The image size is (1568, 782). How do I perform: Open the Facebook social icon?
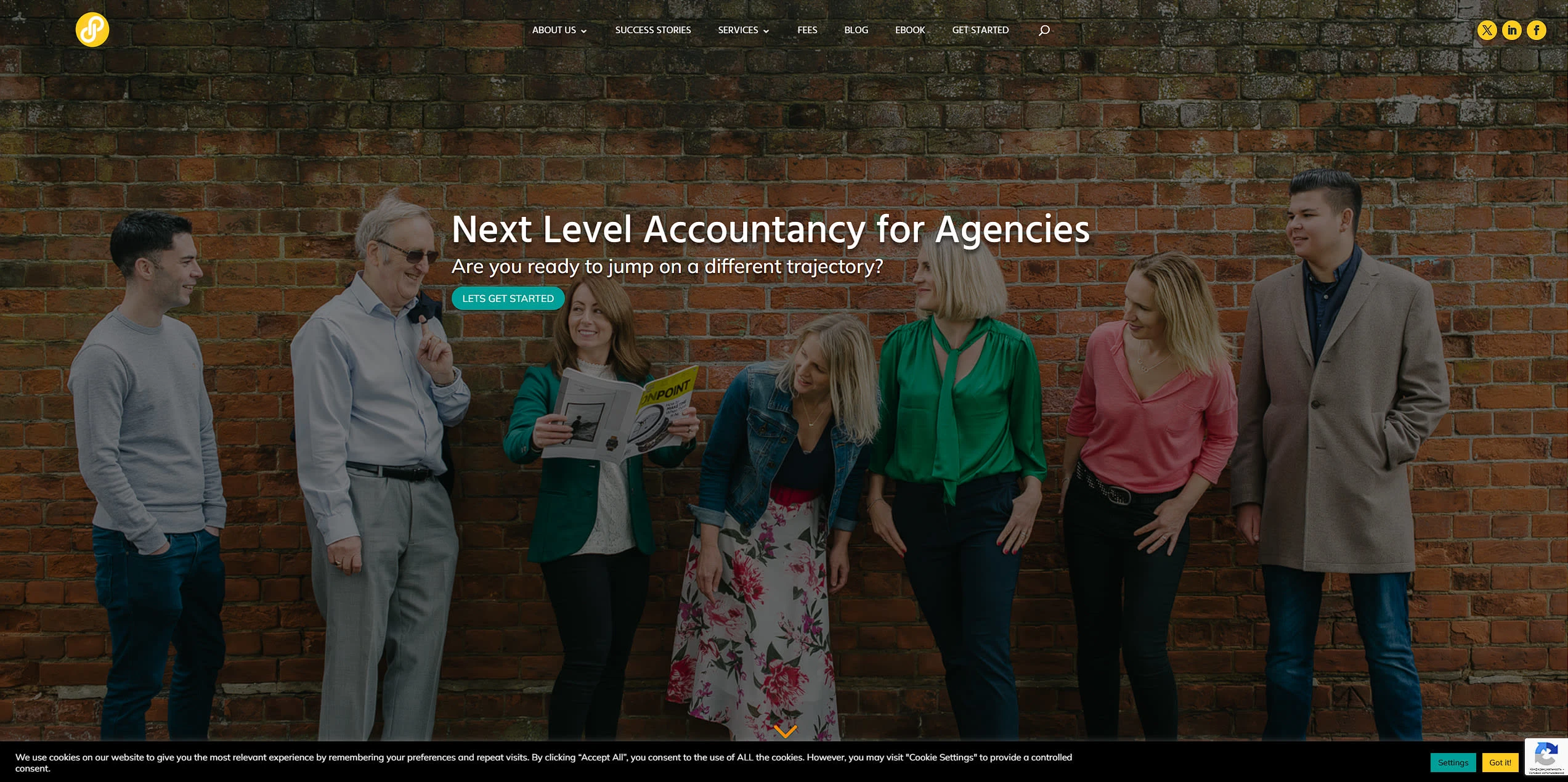click(1536, 30)
